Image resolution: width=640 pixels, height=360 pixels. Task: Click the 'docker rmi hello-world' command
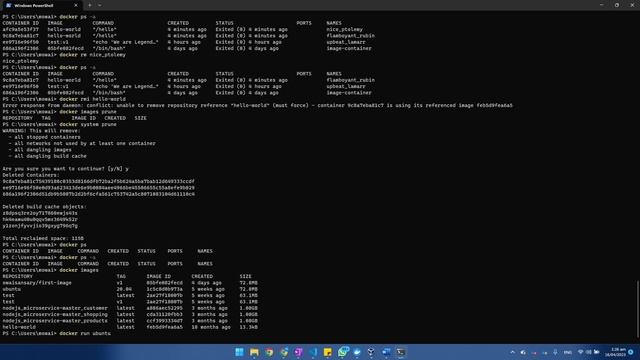(92, 99)
